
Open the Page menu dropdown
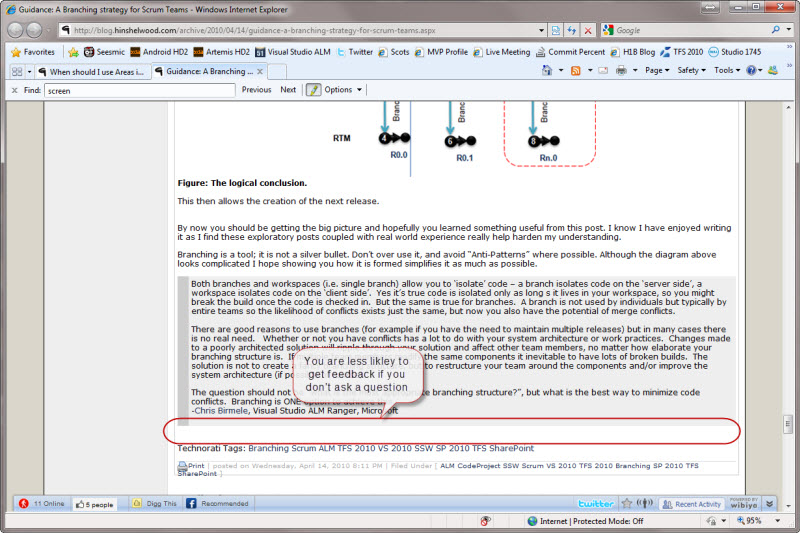657,71
